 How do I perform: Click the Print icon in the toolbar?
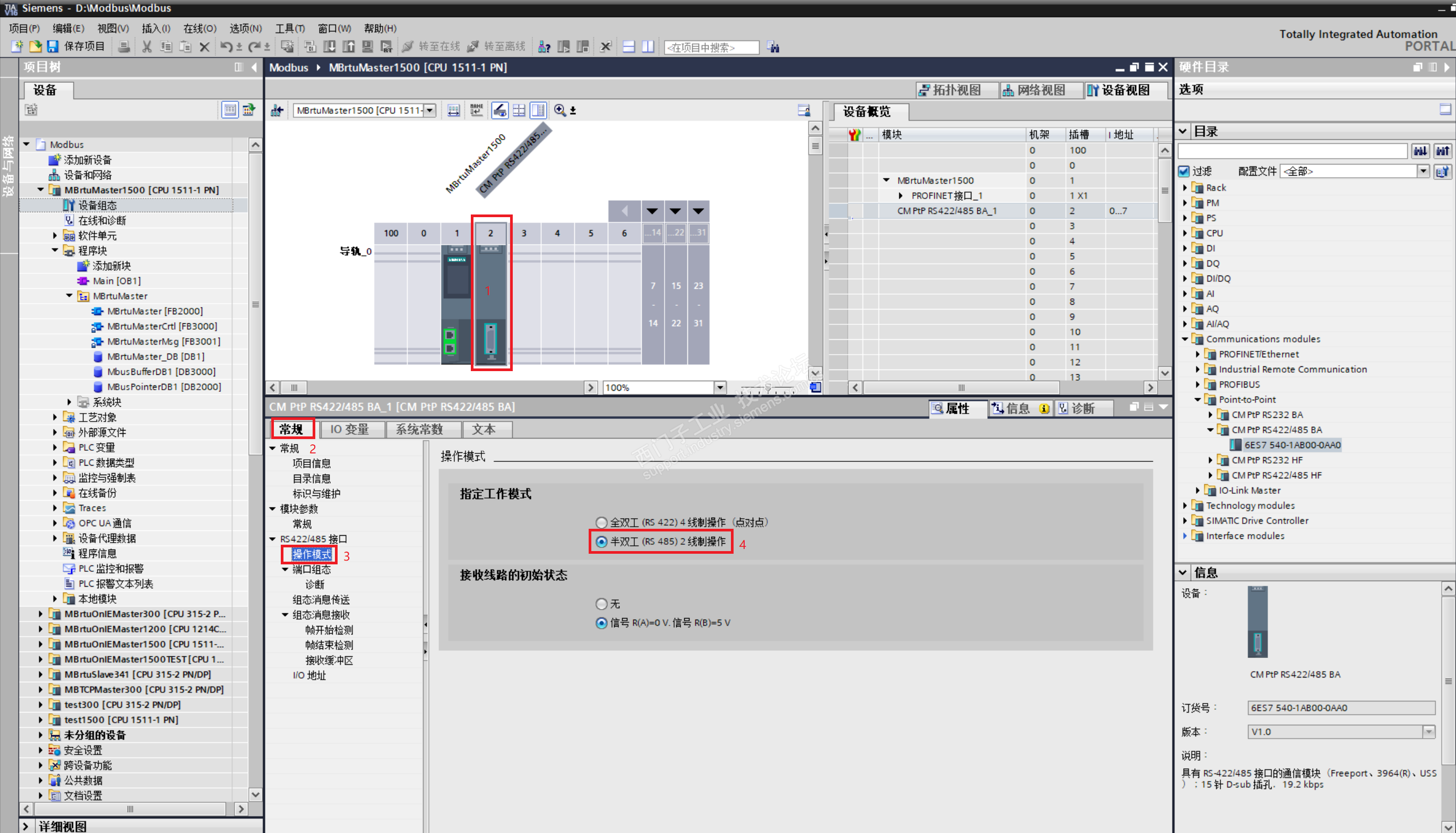[123, 47]
